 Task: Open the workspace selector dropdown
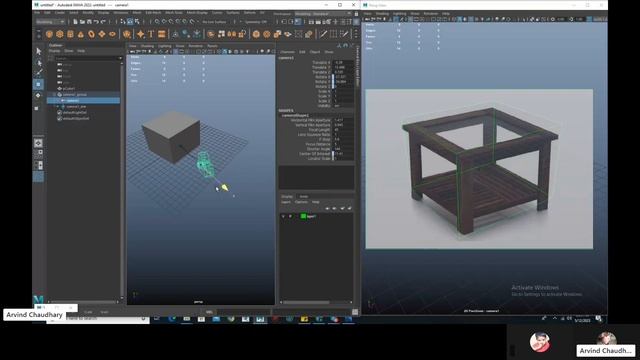322,13
